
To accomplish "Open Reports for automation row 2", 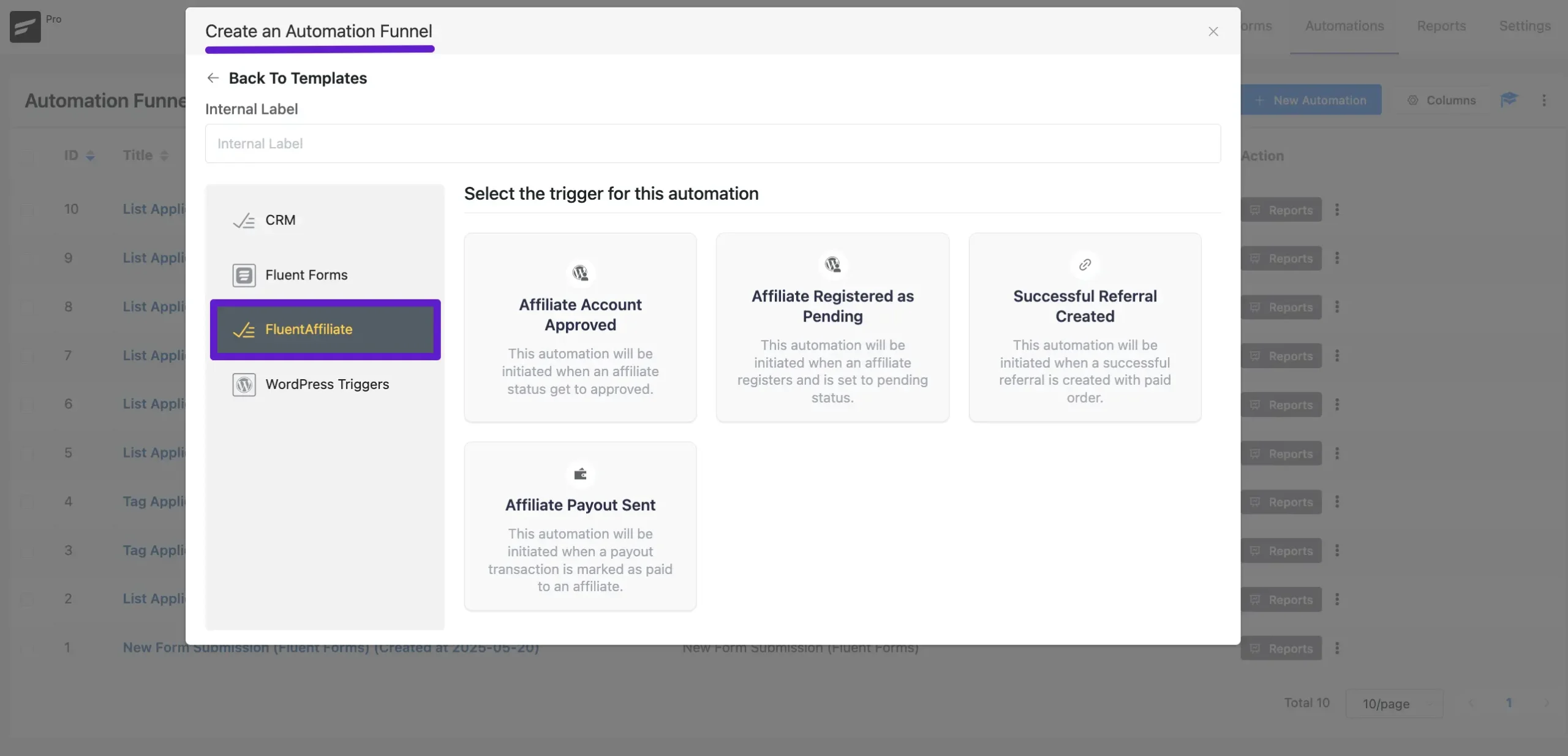I will [1281, 600].
